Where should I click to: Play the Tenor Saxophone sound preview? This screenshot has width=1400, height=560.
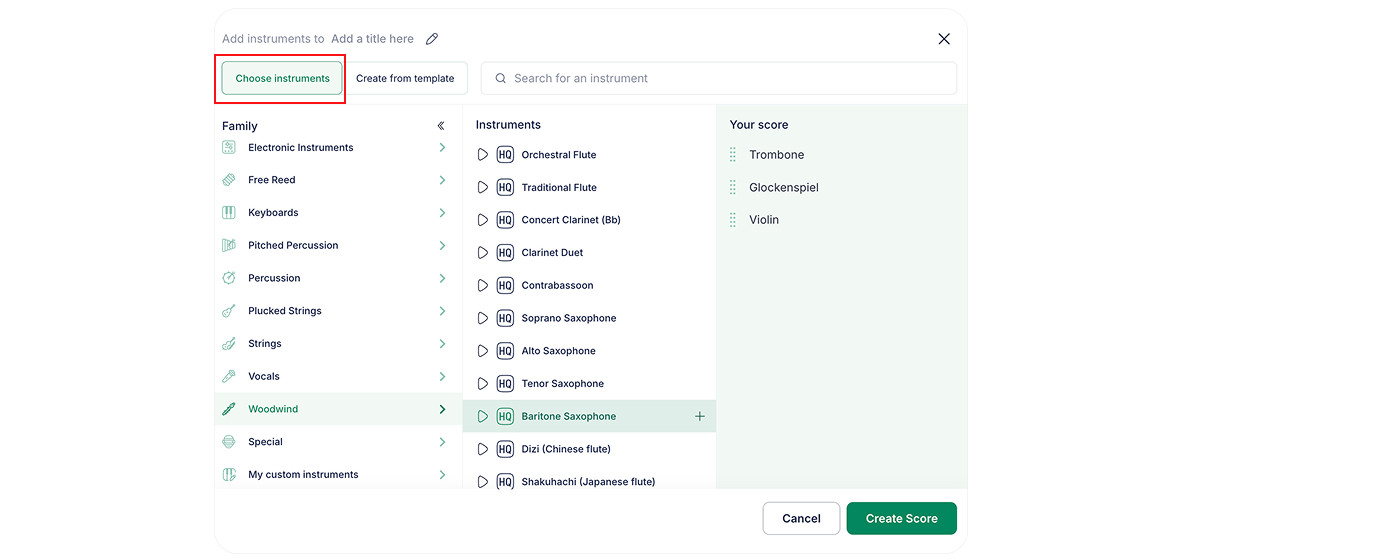tap(483, 384)
